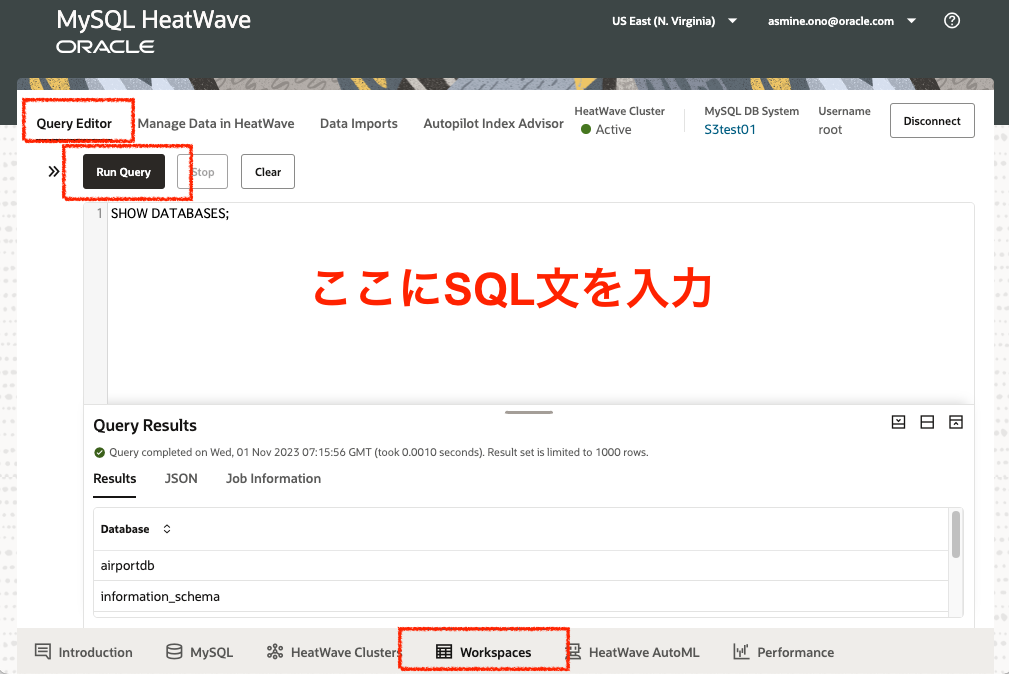Click line number 1 in editor gutter

(99, 213)
